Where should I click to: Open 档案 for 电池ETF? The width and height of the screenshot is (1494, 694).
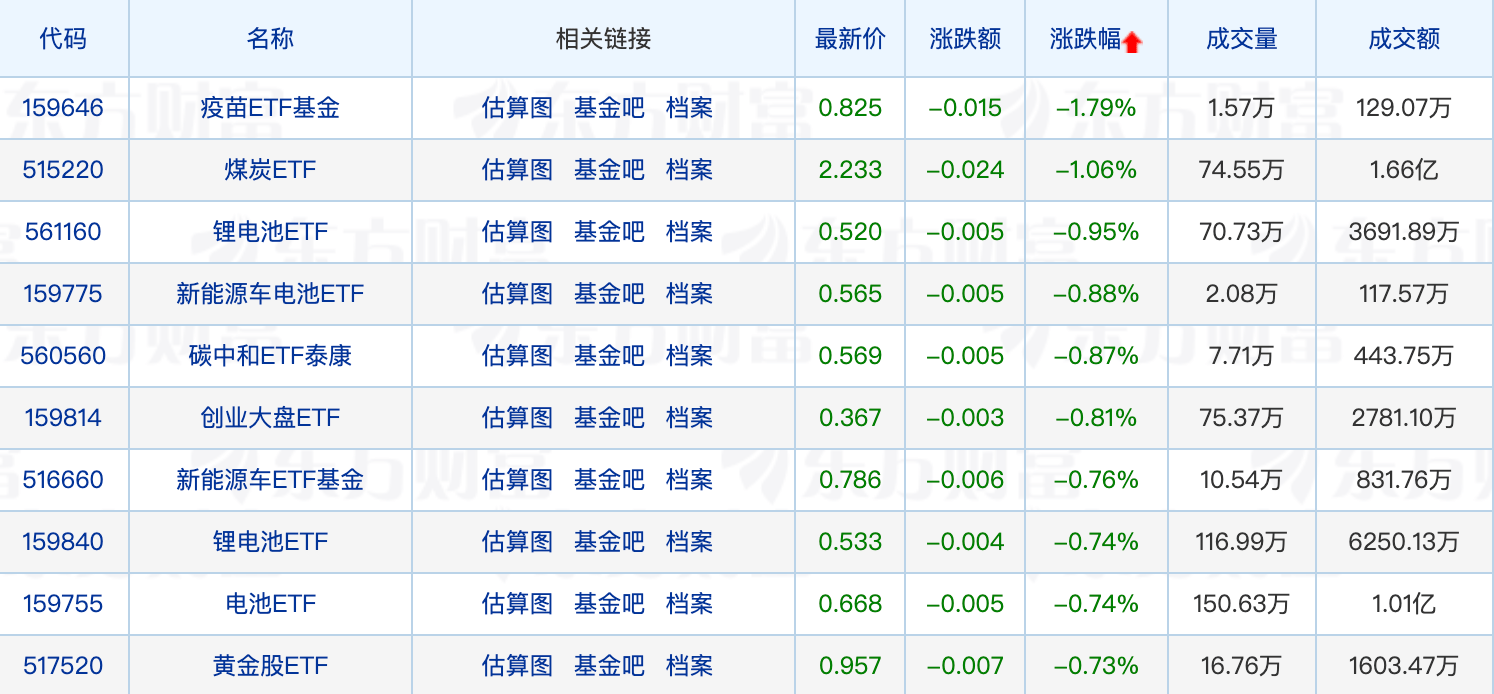click(x=690, y=604)
